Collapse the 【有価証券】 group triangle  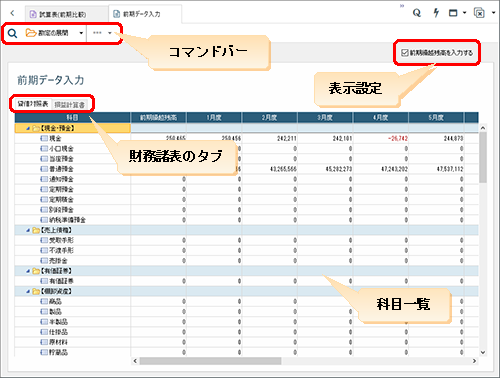(x=28, y=271)
